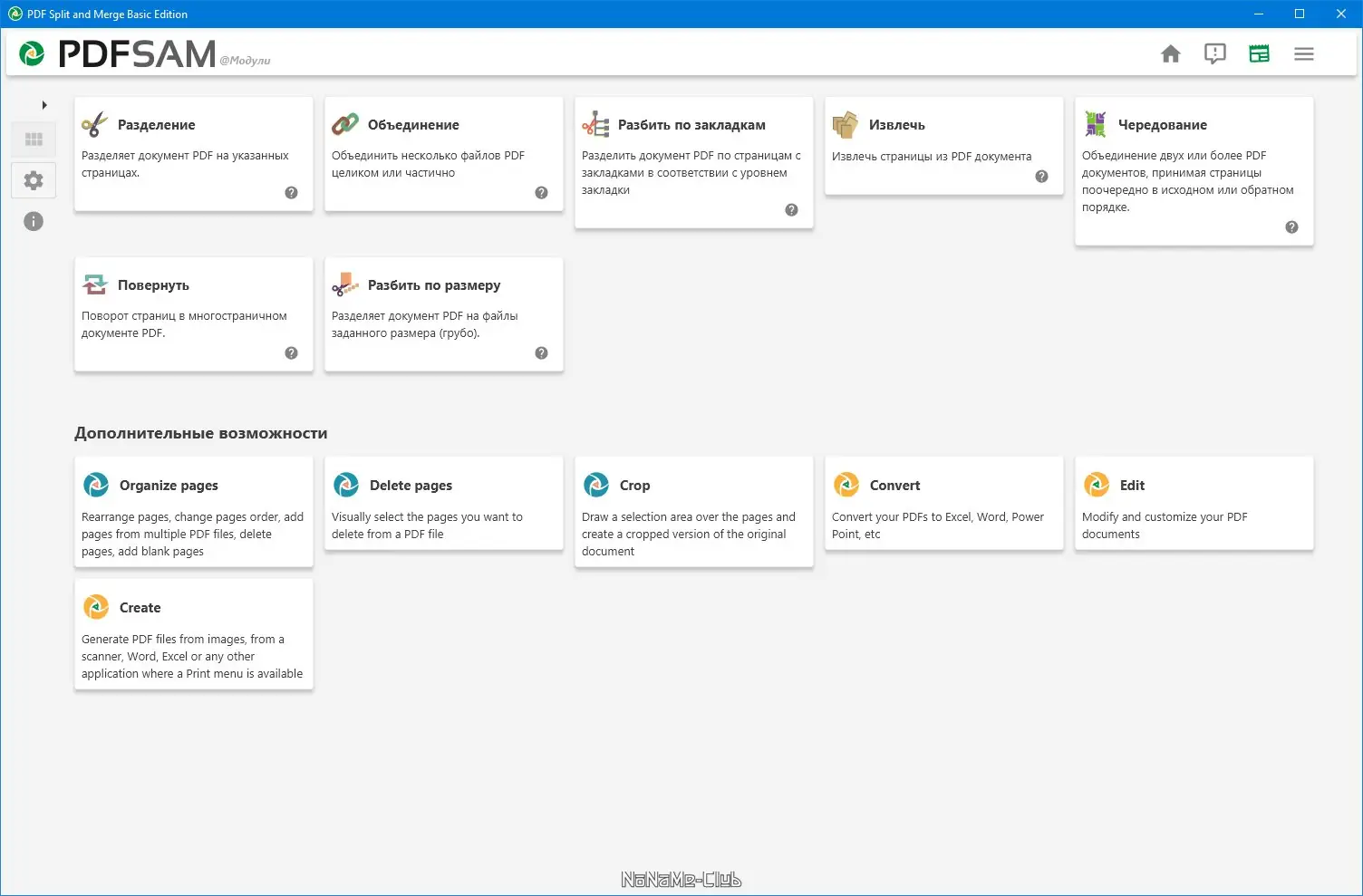Click the Разбить по размеру title
The width and height of the screenshot is (1363, 896).
pos(434,285)
